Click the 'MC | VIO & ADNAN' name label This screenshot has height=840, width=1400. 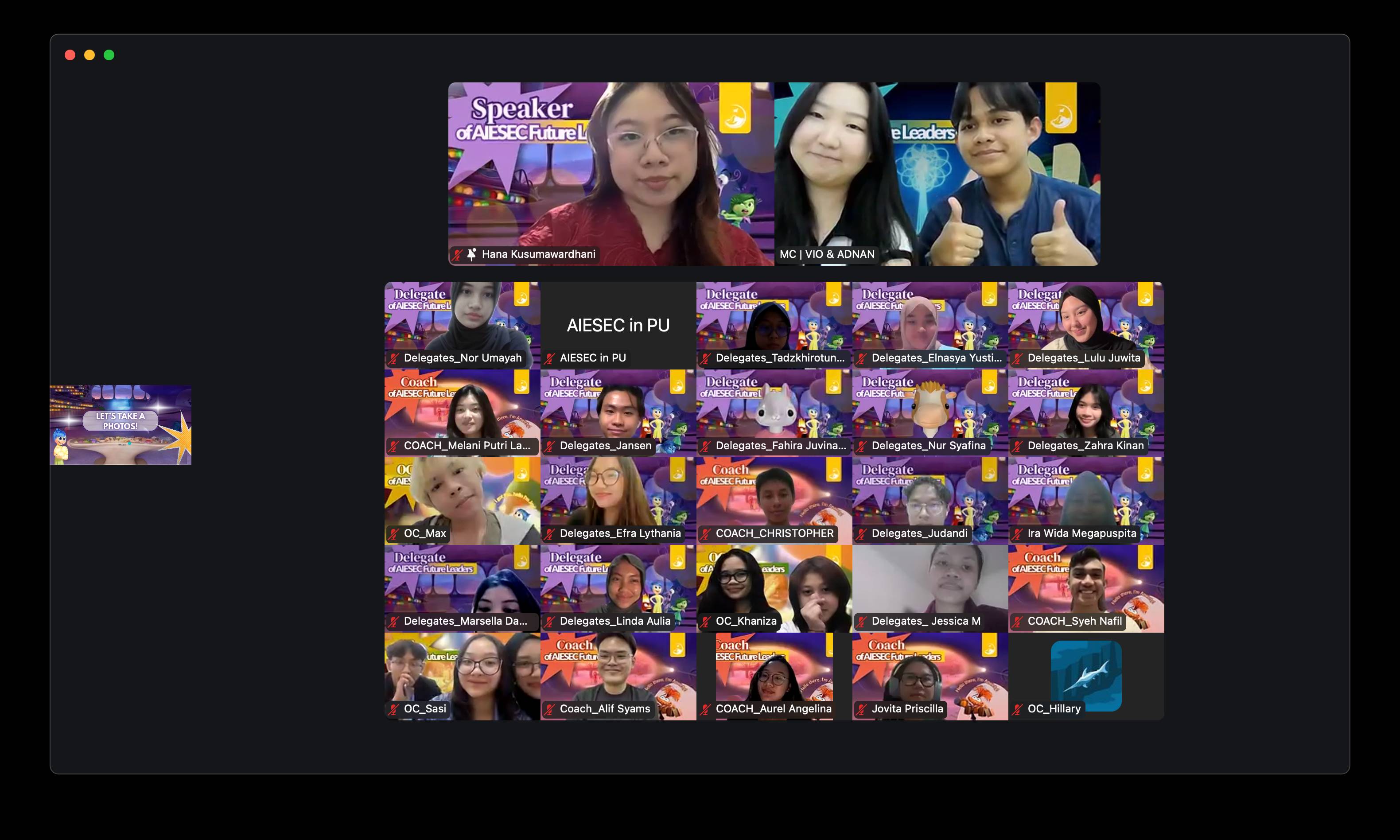(827, 254)
